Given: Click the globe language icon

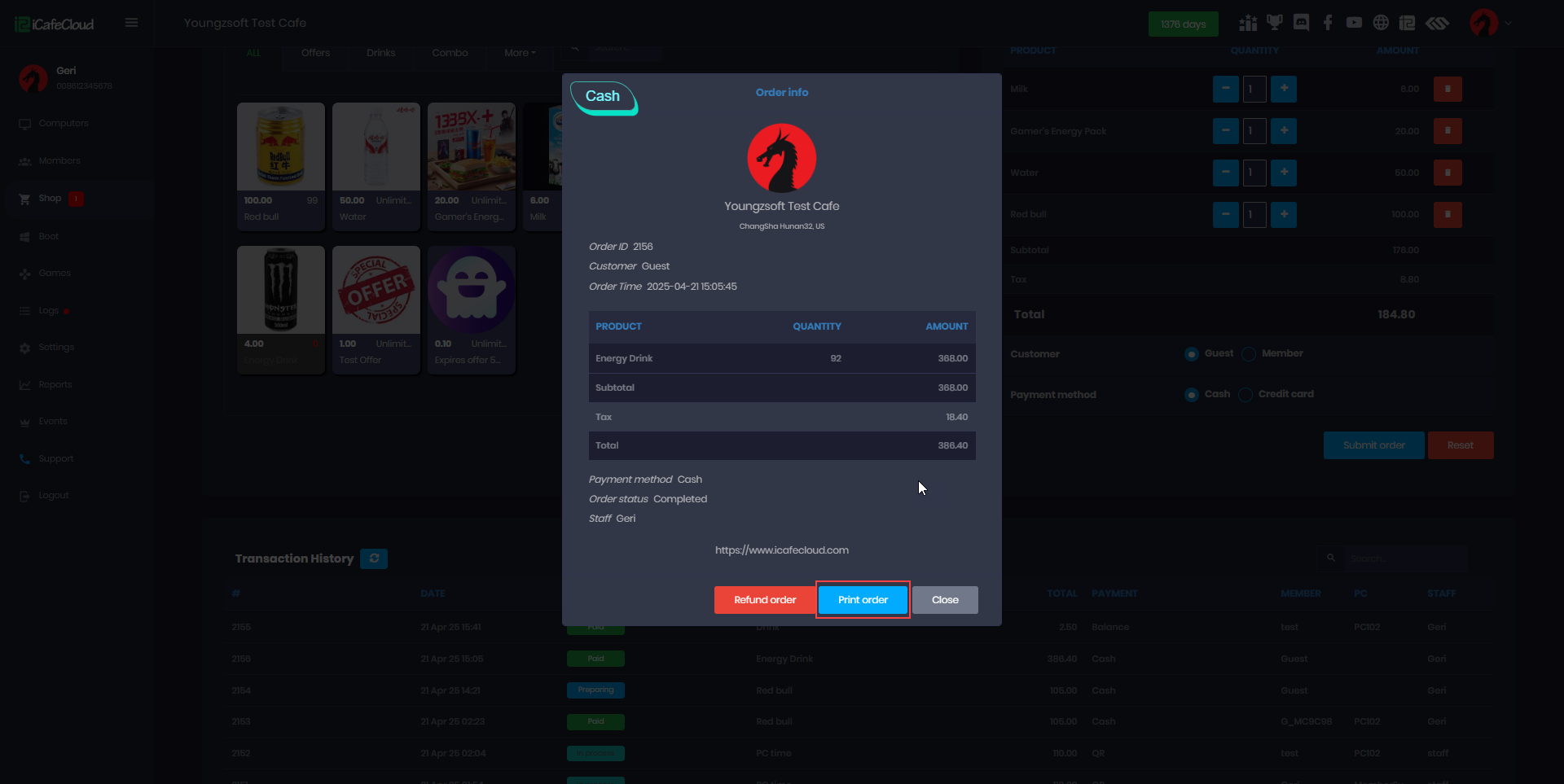Looking at the screenshot, I should (1381, 23).
